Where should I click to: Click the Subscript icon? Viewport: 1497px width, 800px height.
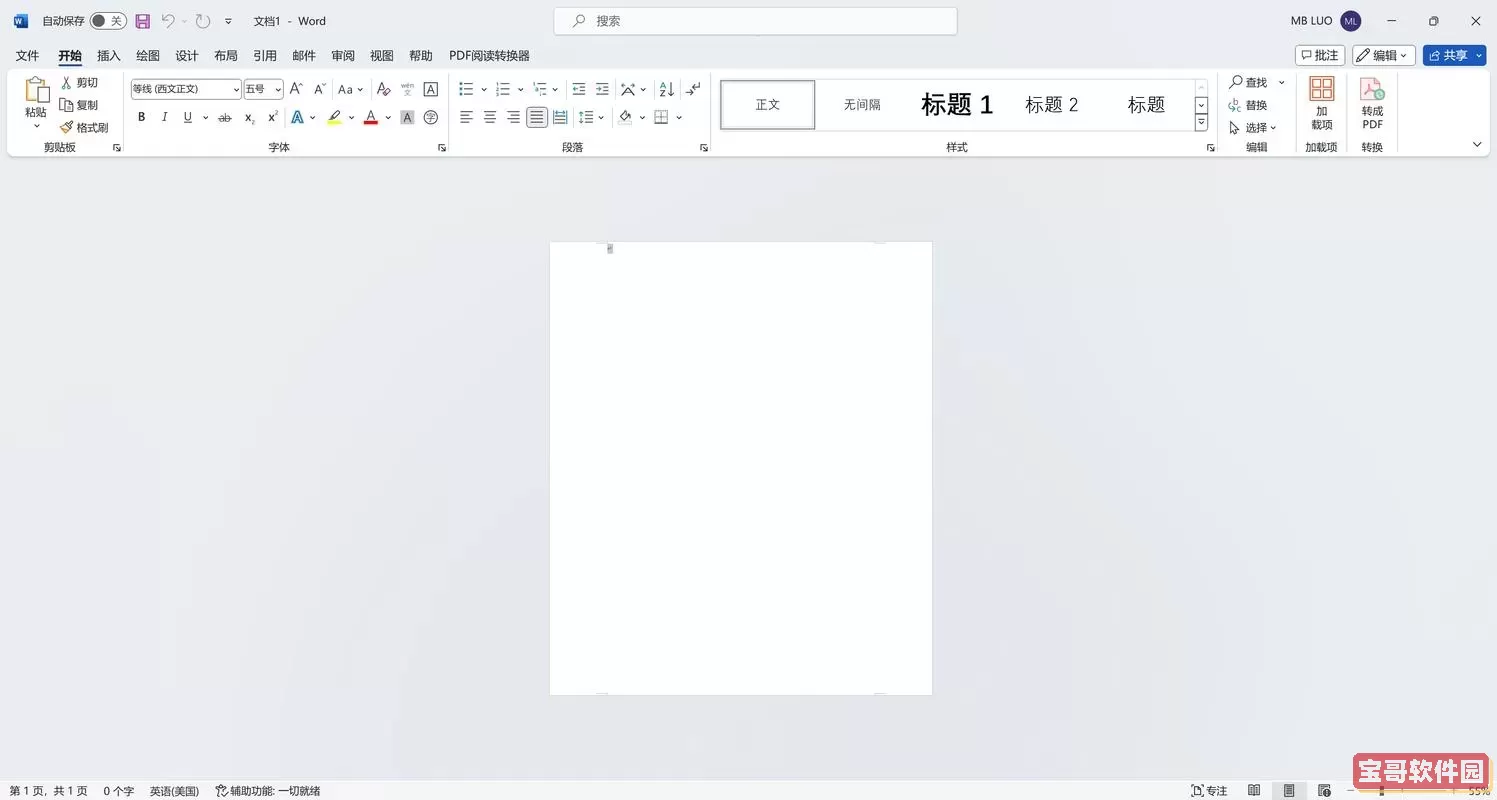[248, 118]
